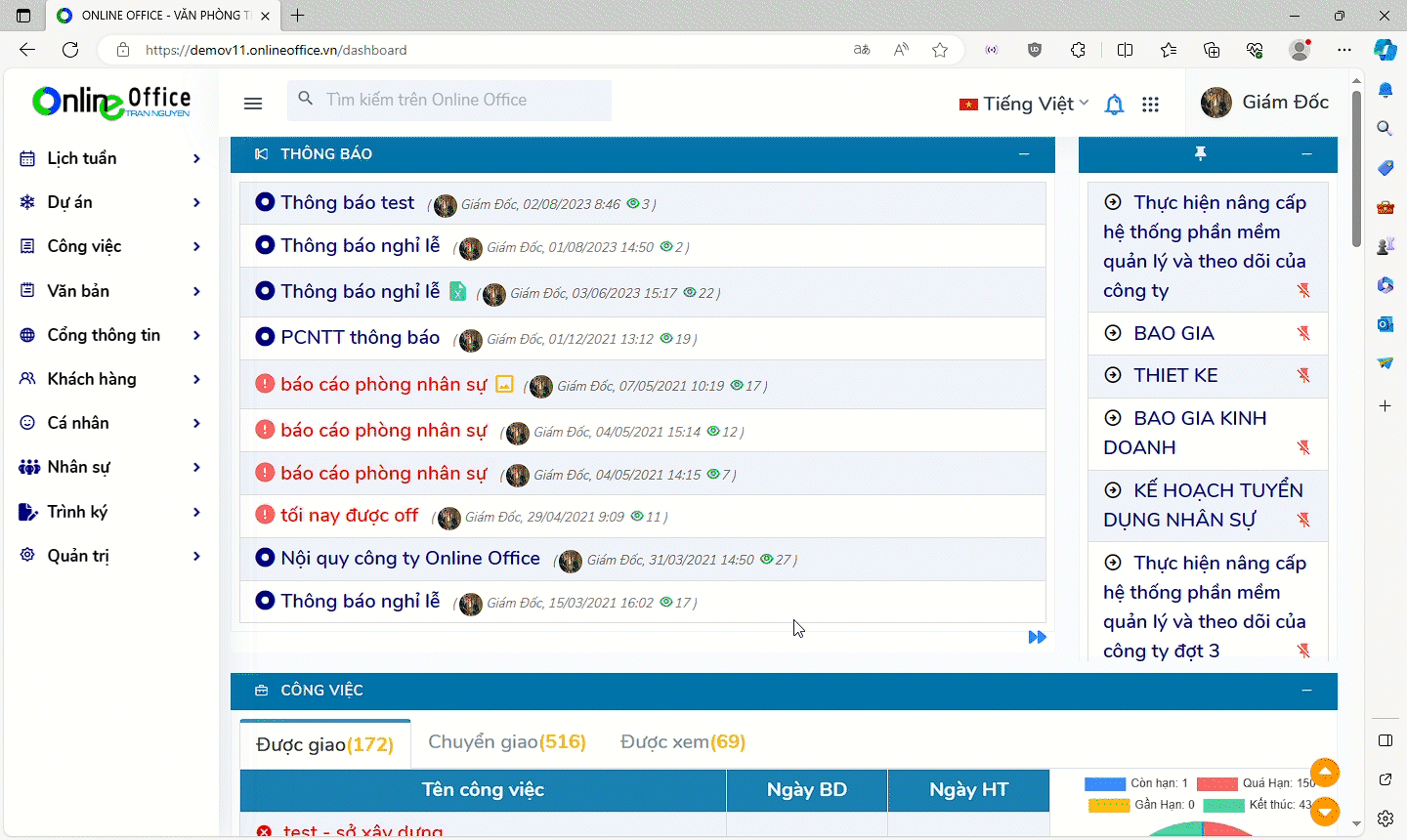Click the notification bell icon
1407x840 pixels.
1114,105
